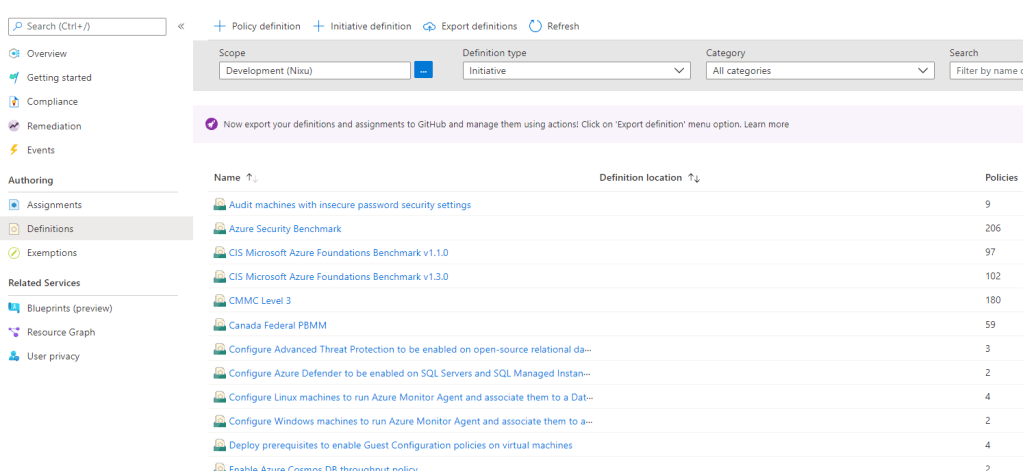Open the Azure Security Benchmark initiative
Viewport: 1023px width, 471px height.
(x=285, y=229)
